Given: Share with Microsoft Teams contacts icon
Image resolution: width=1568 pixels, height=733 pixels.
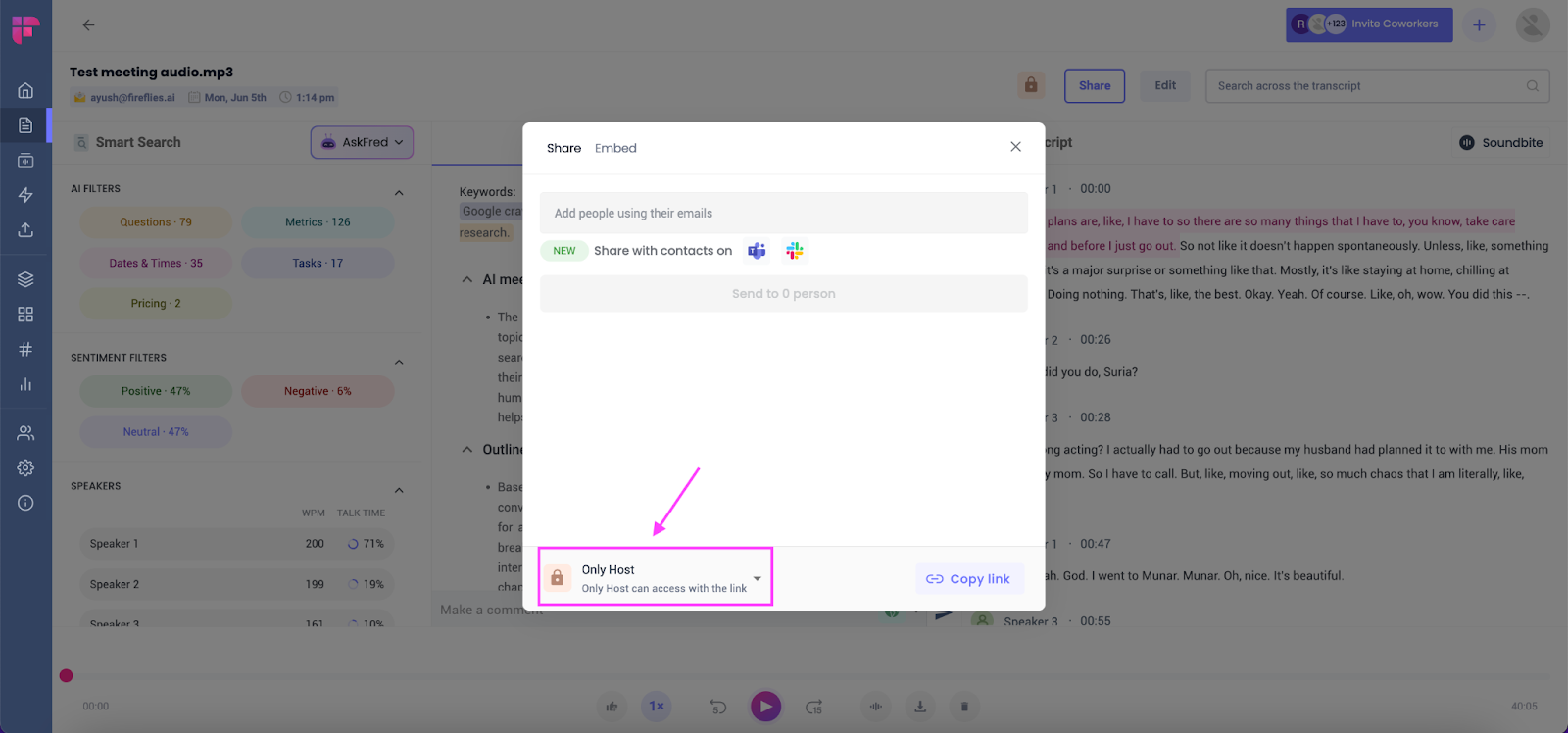Looking at the screenshot, I should [x=757, y=251].
